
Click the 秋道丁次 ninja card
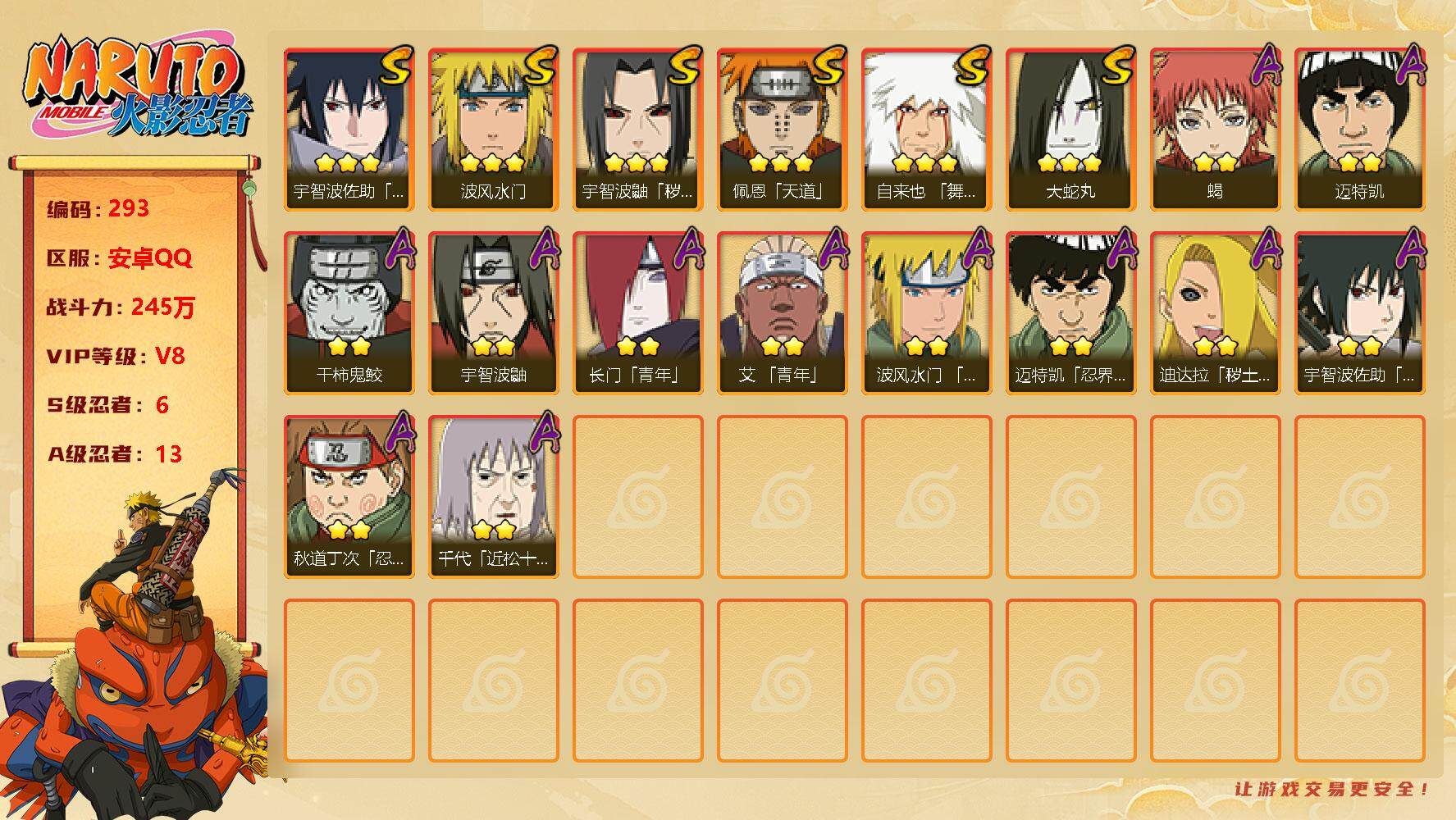pos(349,497)
